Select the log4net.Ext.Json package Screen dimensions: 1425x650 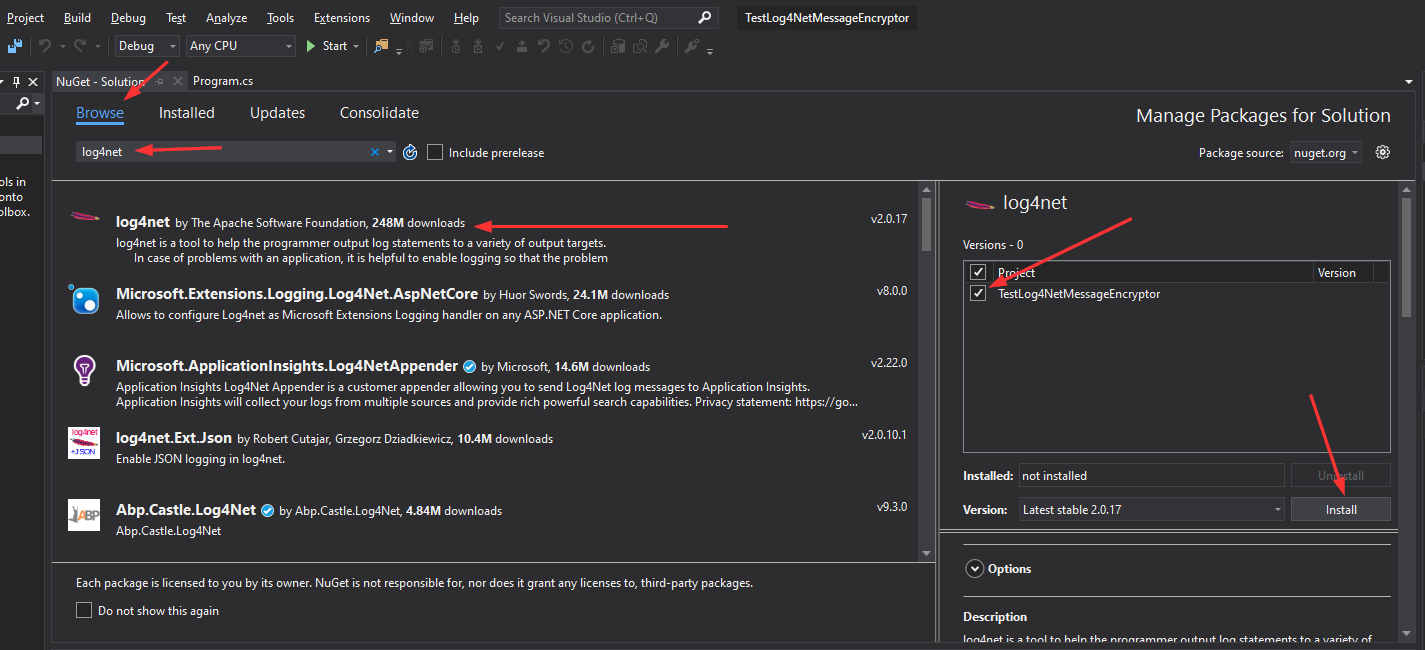[x=174, y=438]
